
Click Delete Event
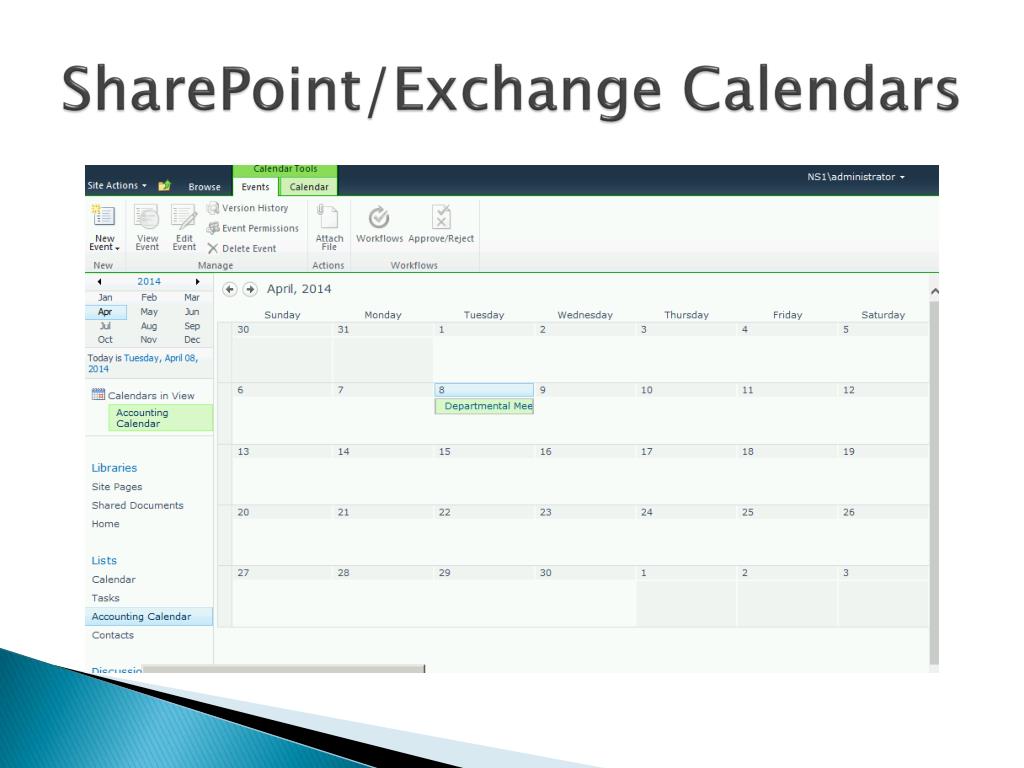click(x=242, y=248)
